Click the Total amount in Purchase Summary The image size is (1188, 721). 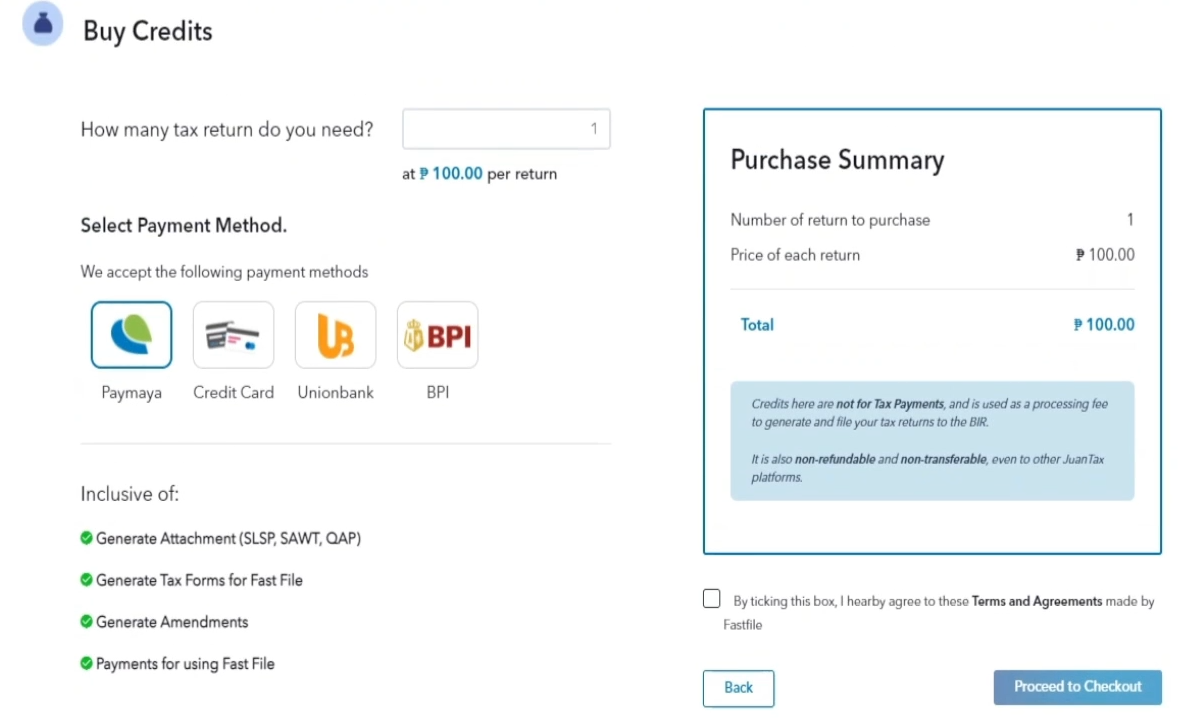coord(1104,325)
